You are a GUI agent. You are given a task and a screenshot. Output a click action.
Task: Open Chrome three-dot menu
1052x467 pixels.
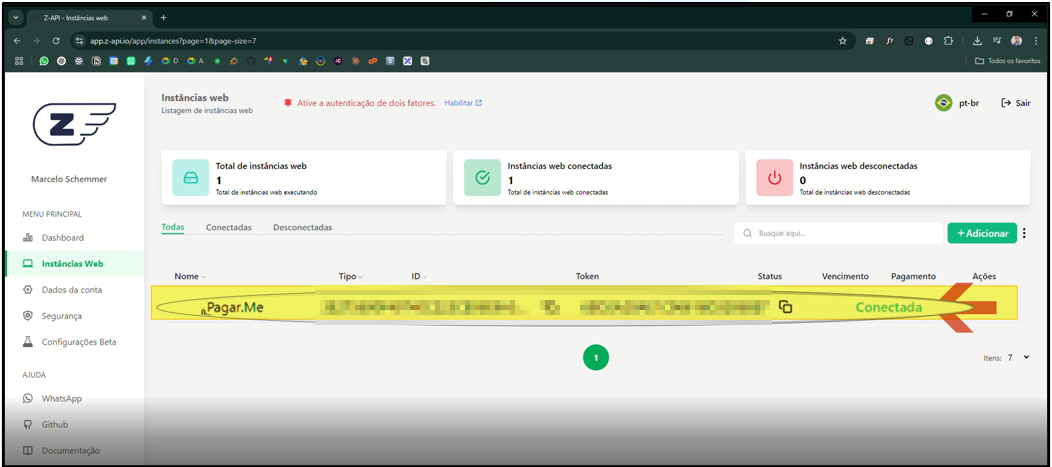1035,41
